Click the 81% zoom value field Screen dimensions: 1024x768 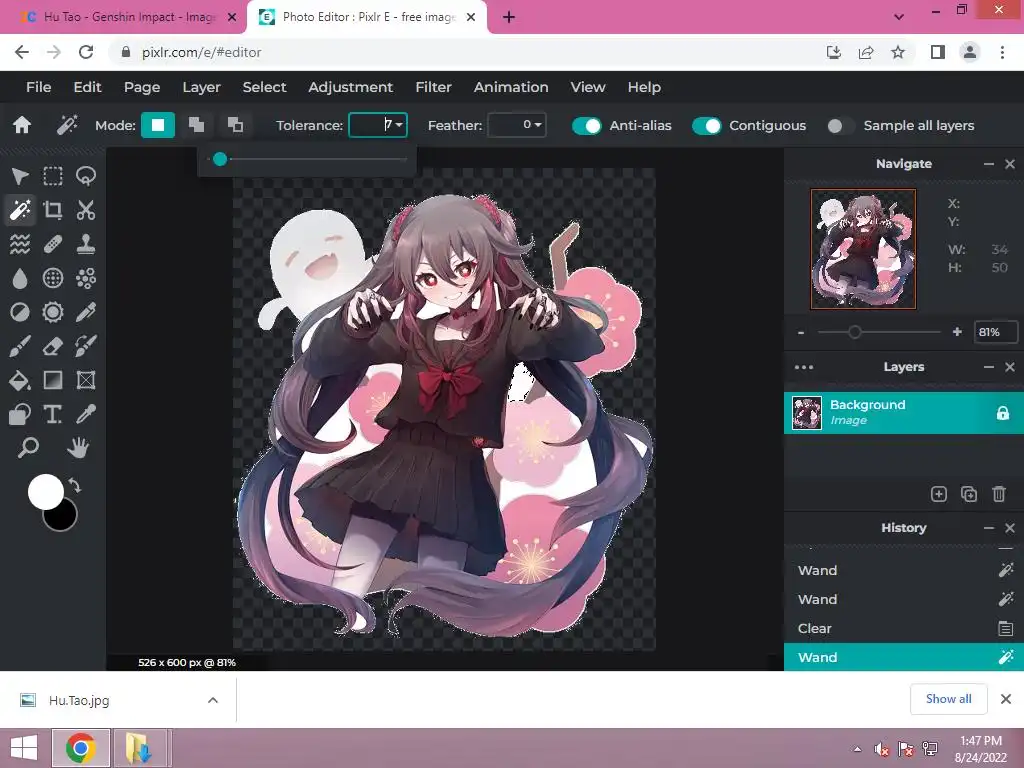(995, 332)
